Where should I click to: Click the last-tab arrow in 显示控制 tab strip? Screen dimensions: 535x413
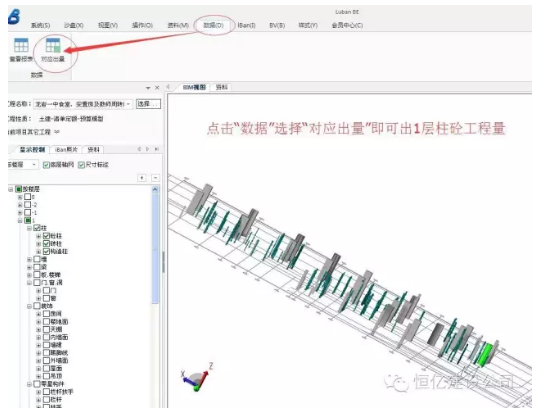pyautogui.click(x=157, y=149)
